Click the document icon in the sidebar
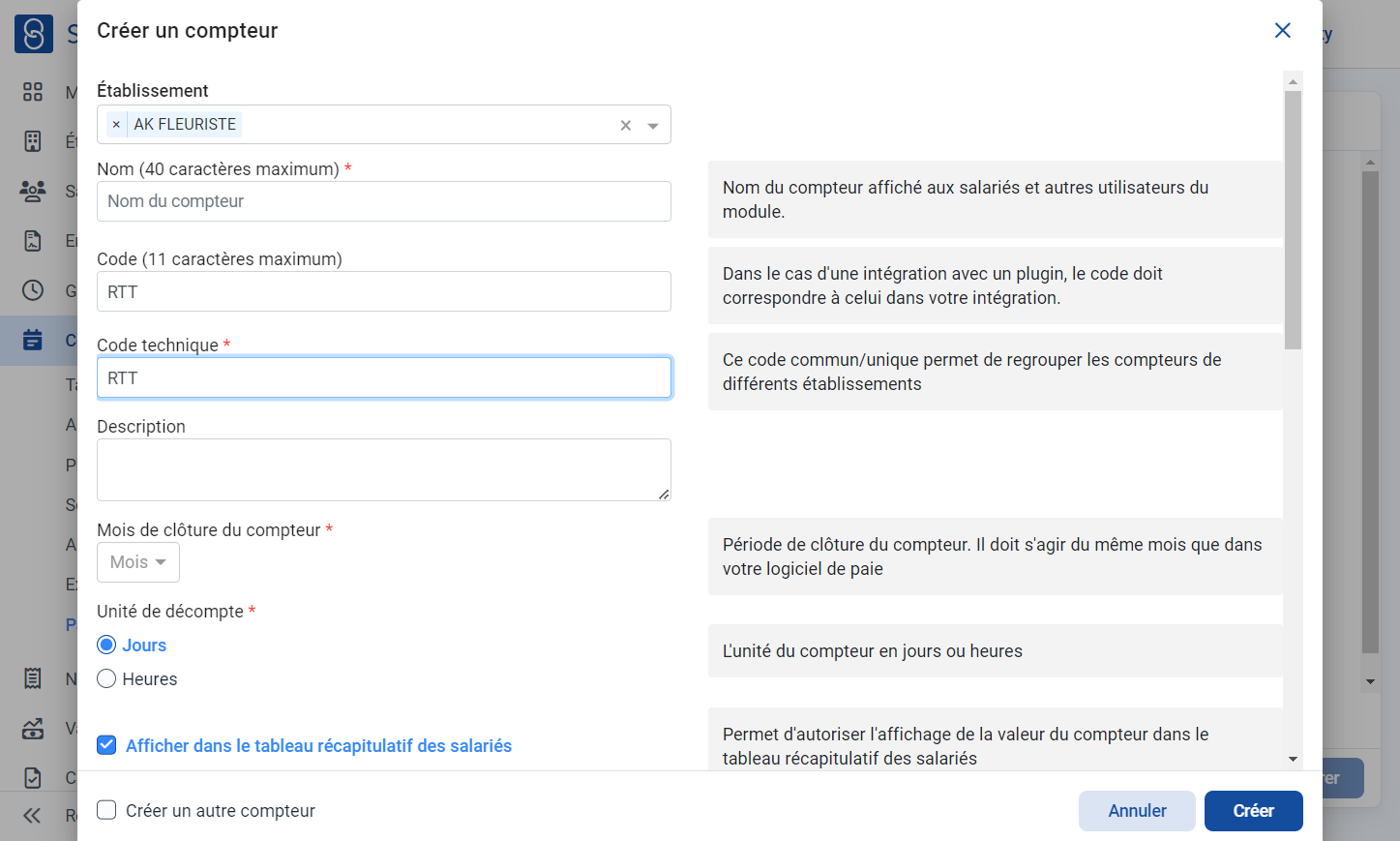The image size is (1400, 841). click(33, 240)
